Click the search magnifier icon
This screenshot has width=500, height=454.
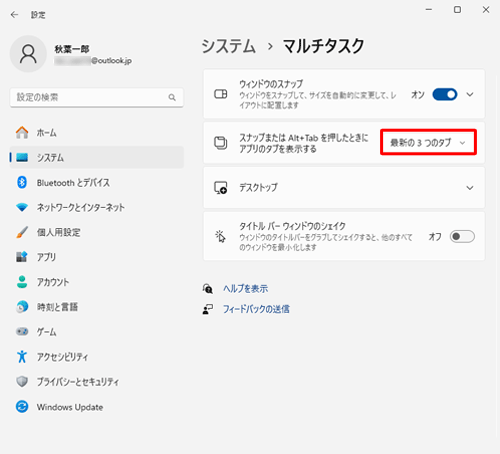172,97
